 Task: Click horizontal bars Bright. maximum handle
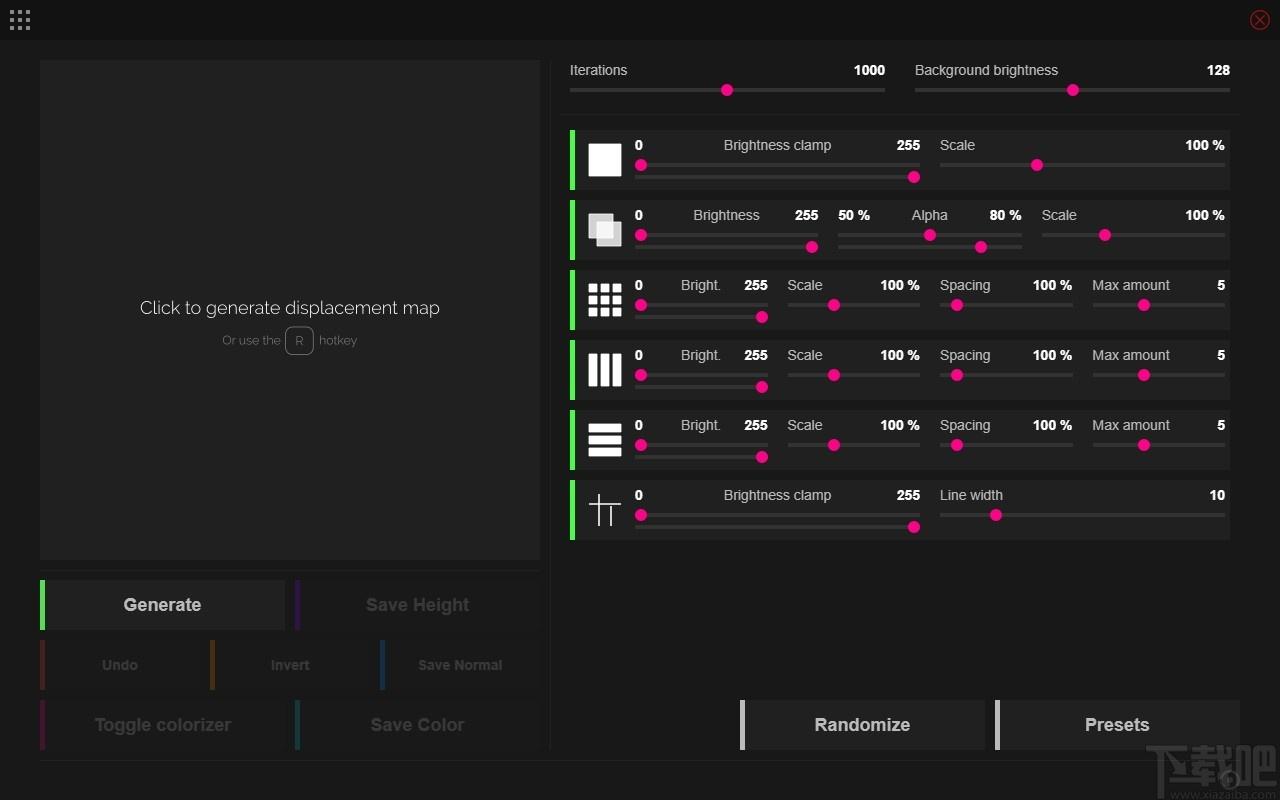click(x=762, y=457)
